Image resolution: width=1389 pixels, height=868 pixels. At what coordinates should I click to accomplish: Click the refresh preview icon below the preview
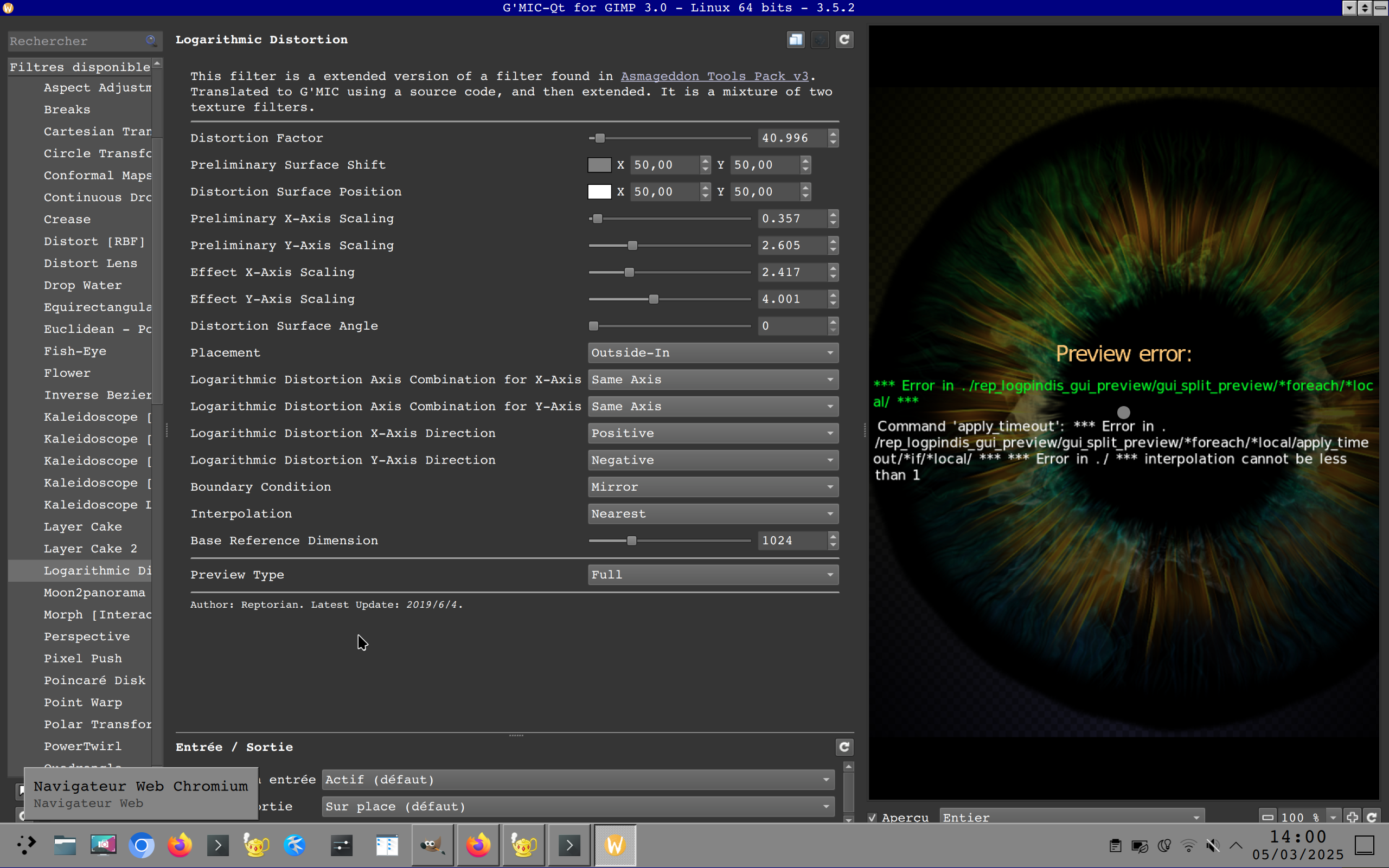(1372, 817)
